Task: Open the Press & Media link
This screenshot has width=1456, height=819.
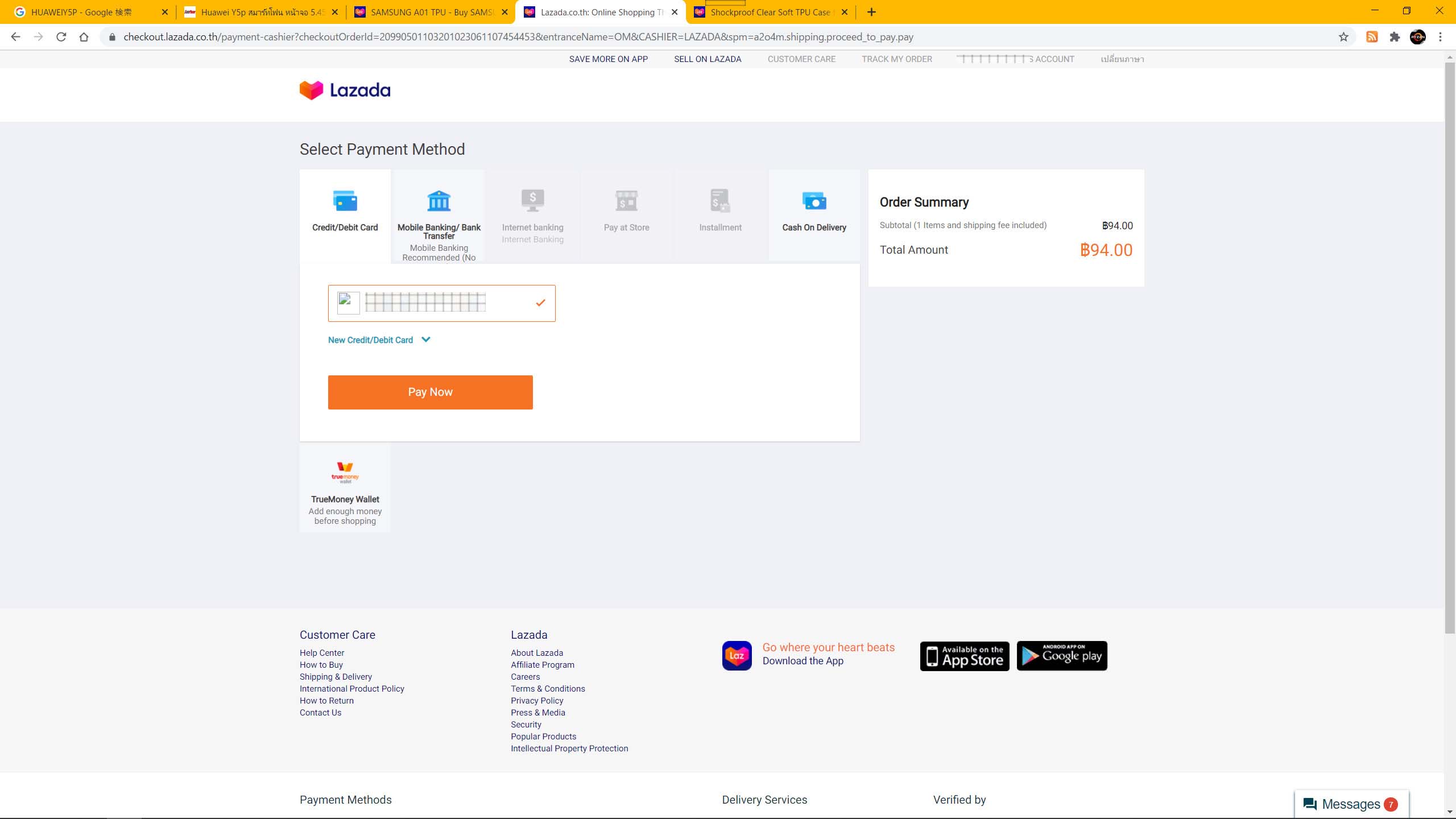Action: [538, 713]
